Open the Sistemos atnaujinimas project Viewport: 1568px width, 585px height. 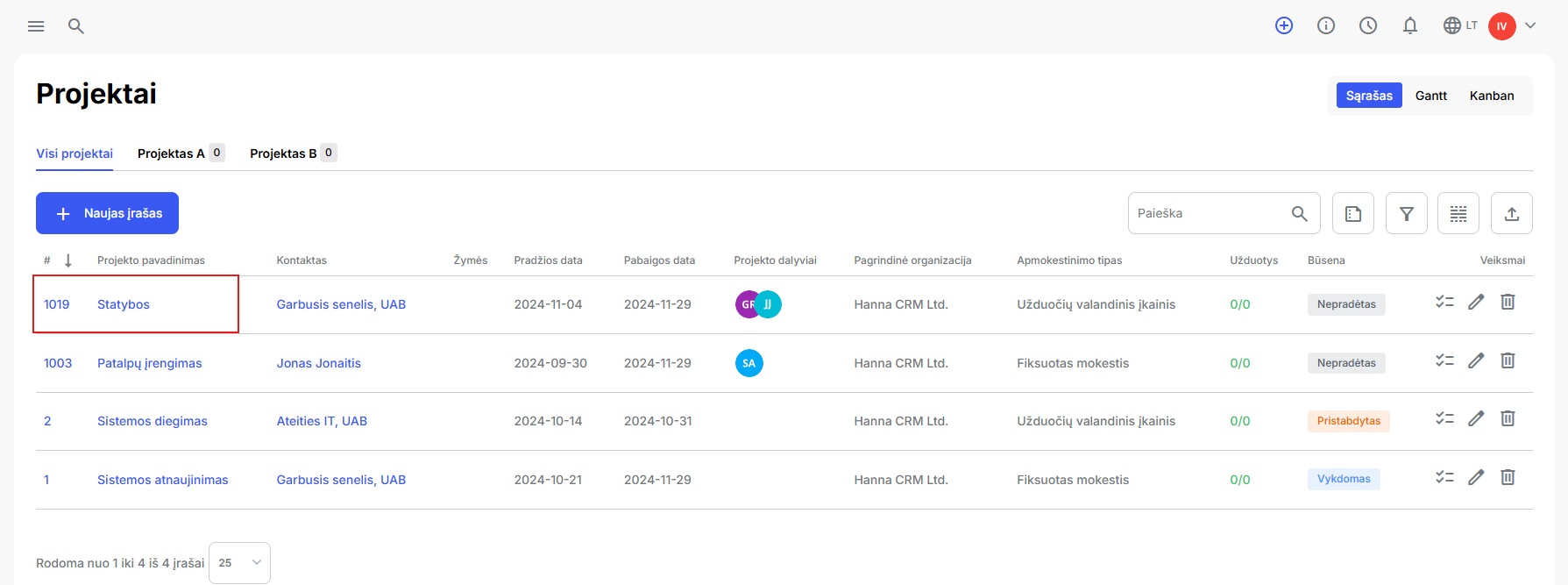162,480
